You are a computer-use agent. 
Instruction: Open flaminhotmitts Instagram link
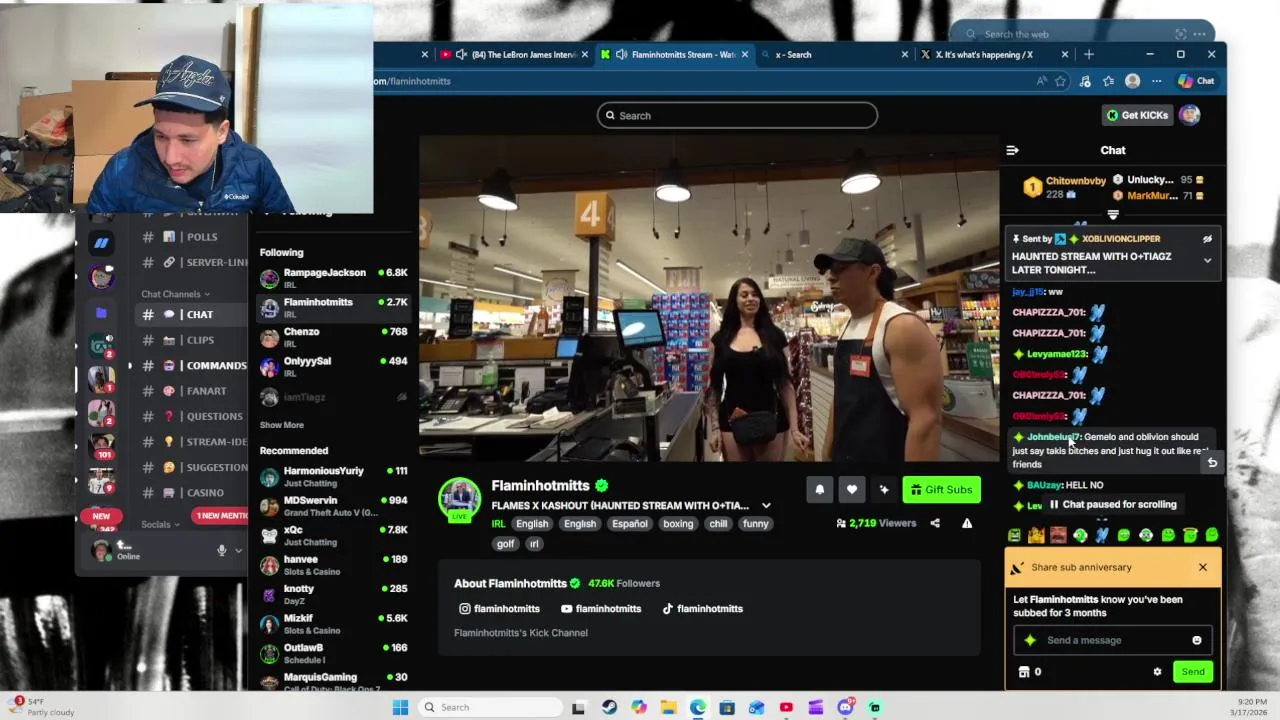point(499,609)
